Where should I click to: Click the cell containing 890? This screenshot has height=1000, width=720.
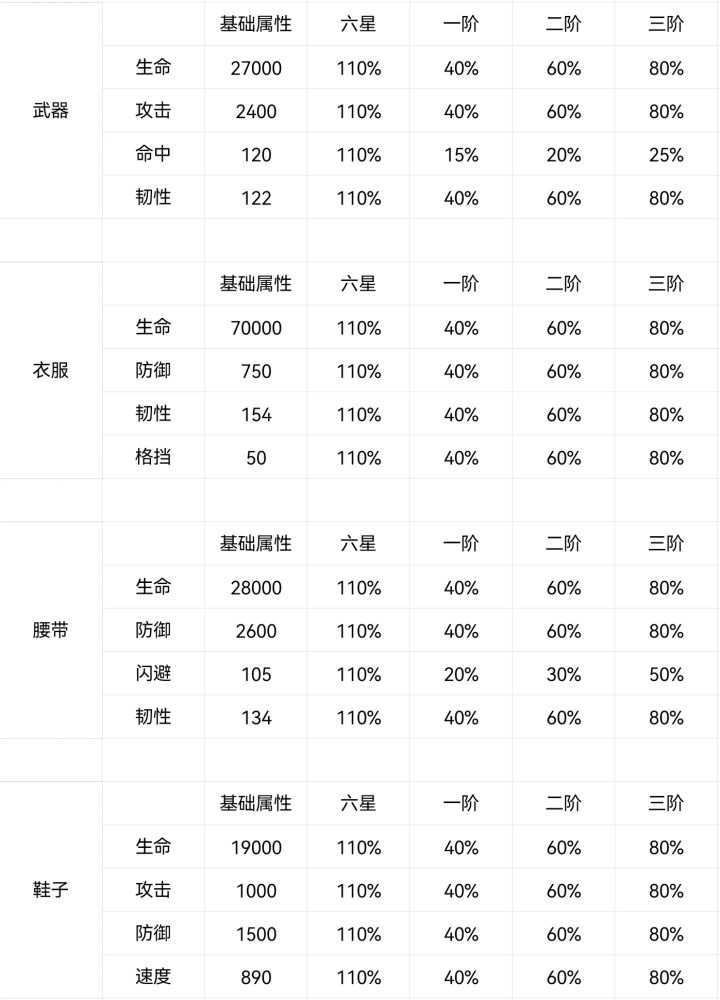[x=256, y=977]
